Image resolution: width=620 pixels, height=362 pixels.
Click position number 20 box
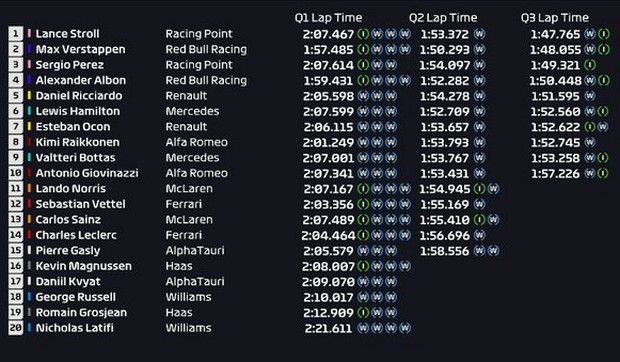pyautogui.click(x=16, y=328)
